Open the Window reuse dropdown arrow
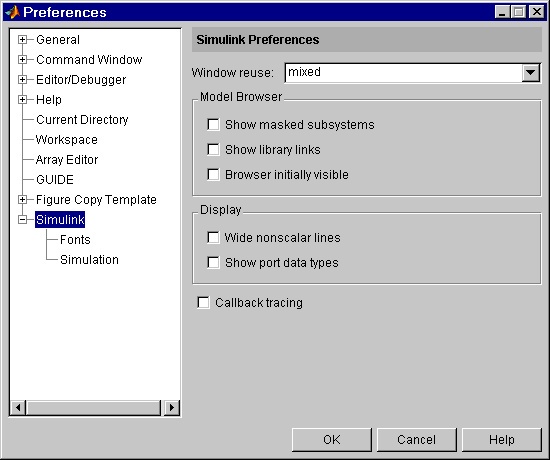The height and width of the screenshot is (460, 550). coord(530,73)
